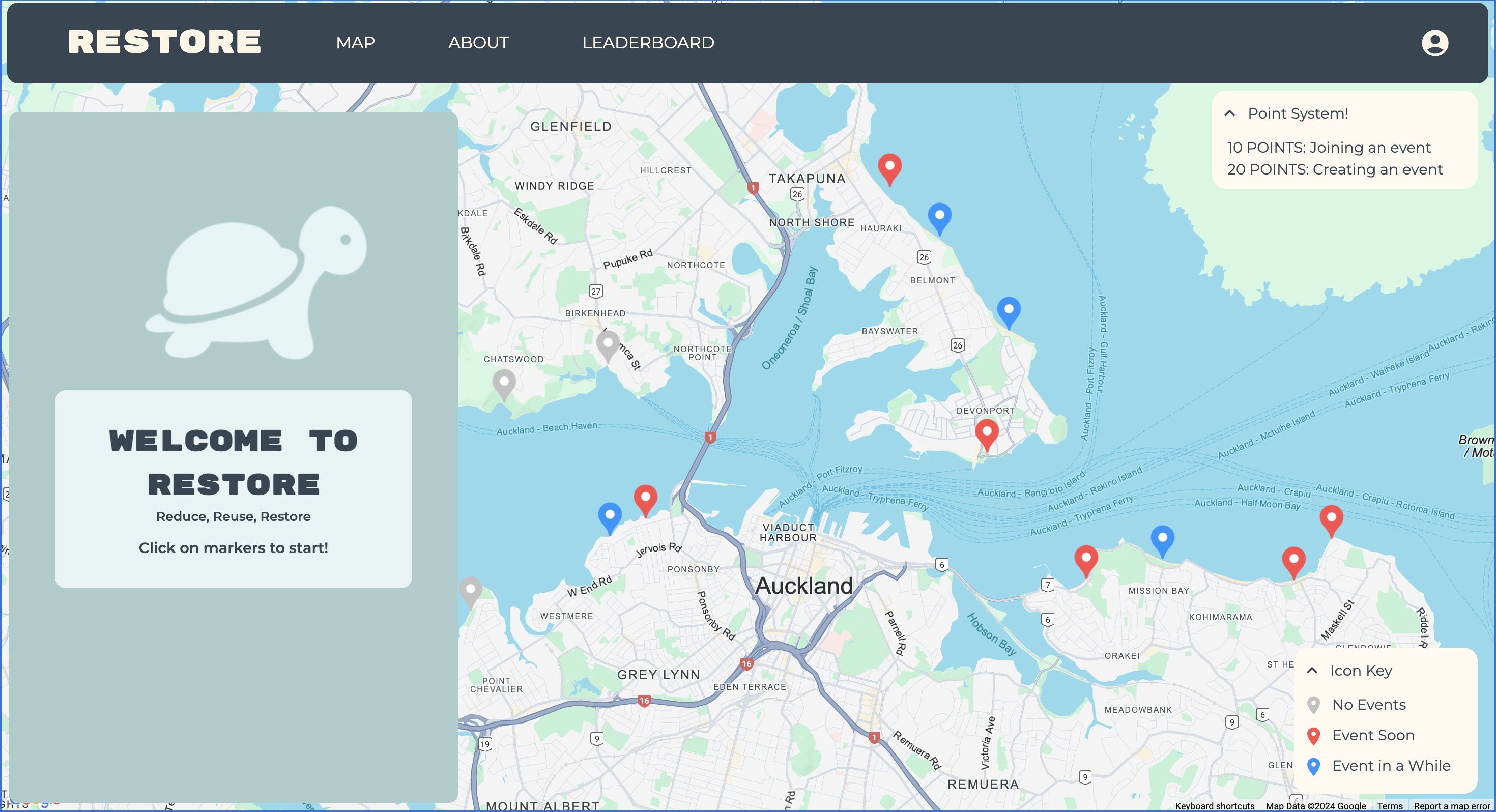The width and height of the screenshot is (1496, 812).
Task: Click the red marker near Takapuna beach
Action: pyautogui.click(x=889, y=167)
